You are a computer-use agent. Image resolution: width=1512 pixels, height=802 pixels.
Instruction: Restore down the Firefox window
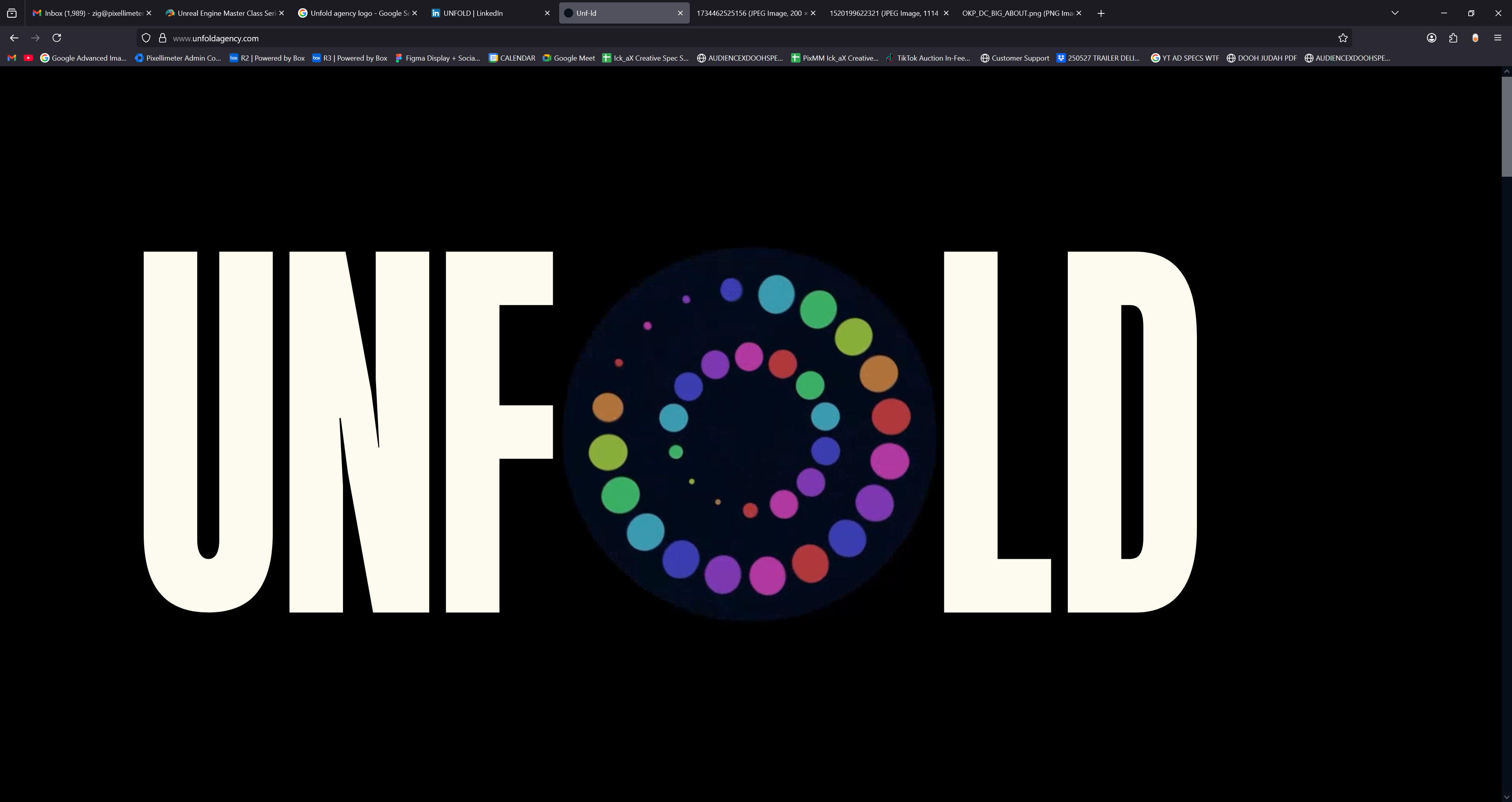(1471, 13)
